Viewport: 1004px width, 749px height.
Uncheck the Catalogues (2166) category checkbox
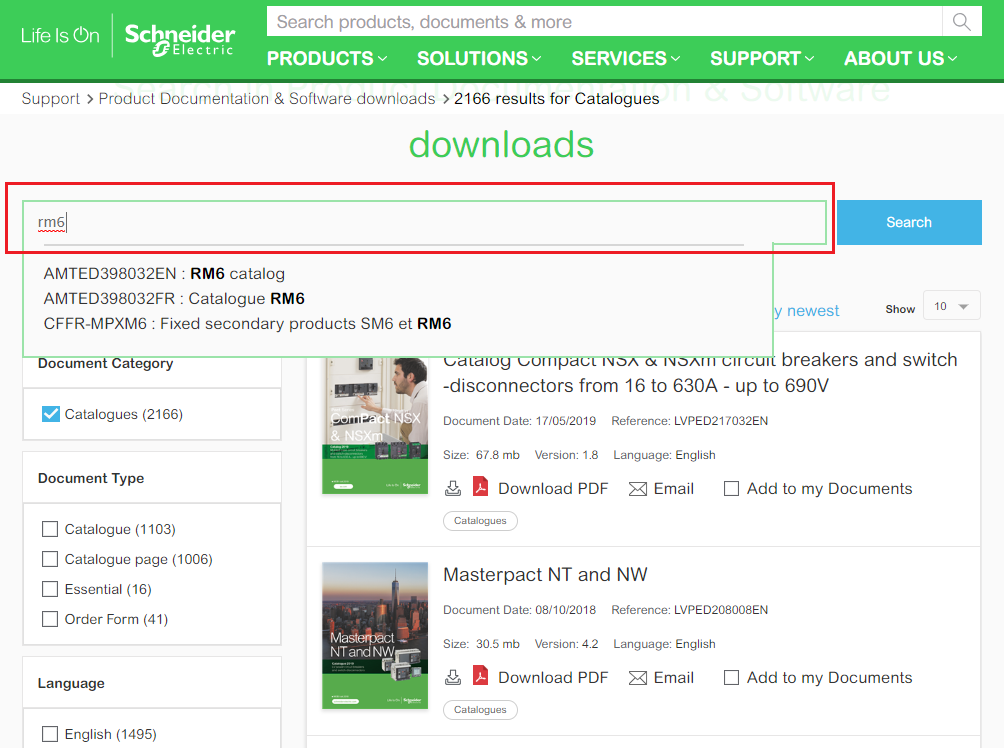click(51, 414)
